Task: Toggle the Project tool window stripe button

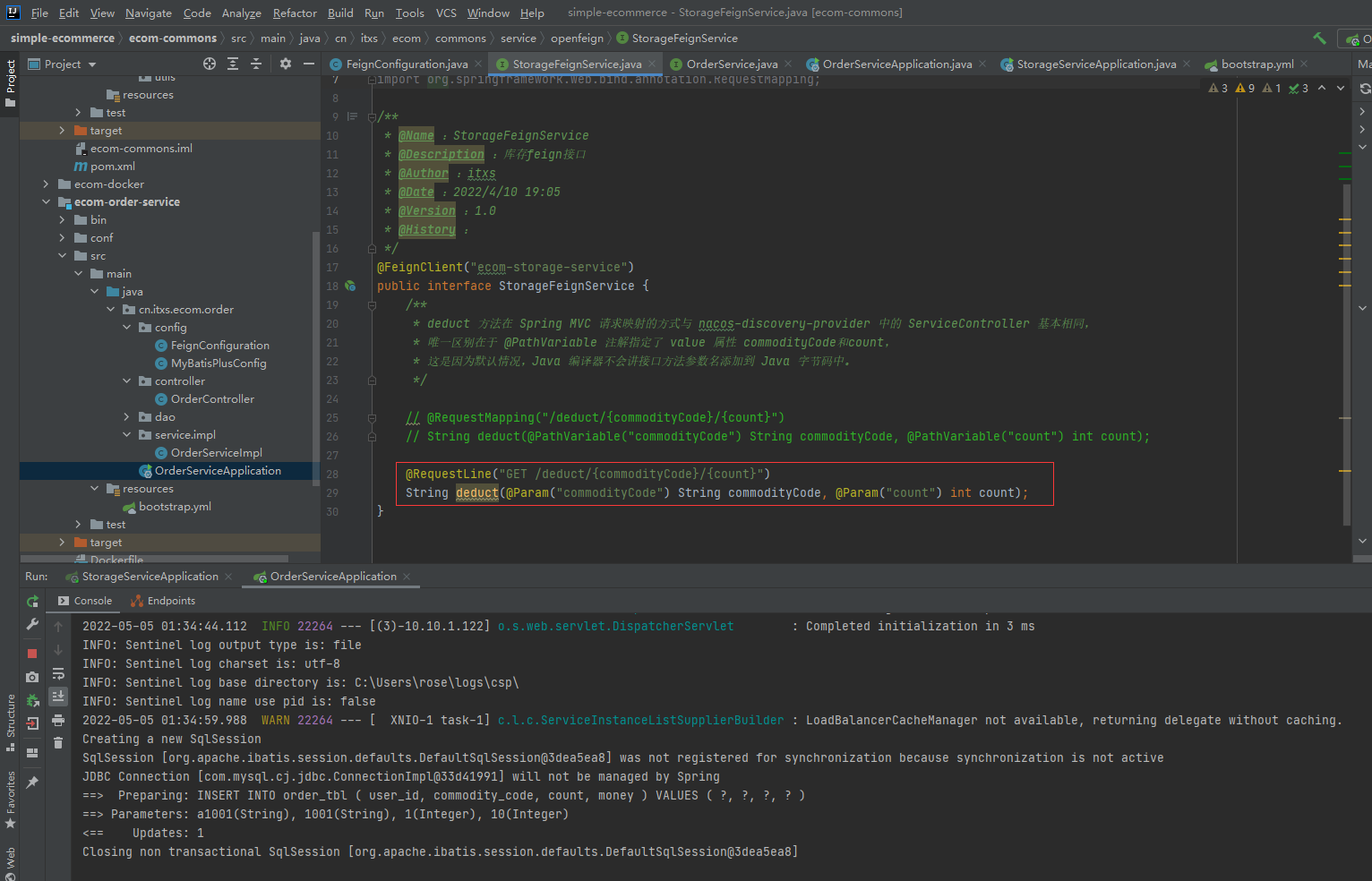Action: pyautogui.click(x=10, y=83)
